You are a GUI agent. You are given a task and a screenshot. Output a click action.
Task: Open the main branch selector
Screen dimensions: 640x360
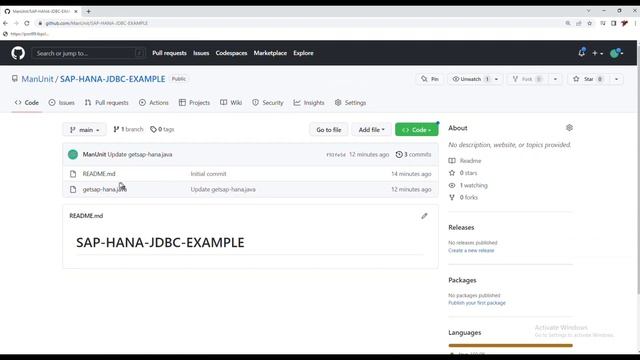[x=84, y=130]
